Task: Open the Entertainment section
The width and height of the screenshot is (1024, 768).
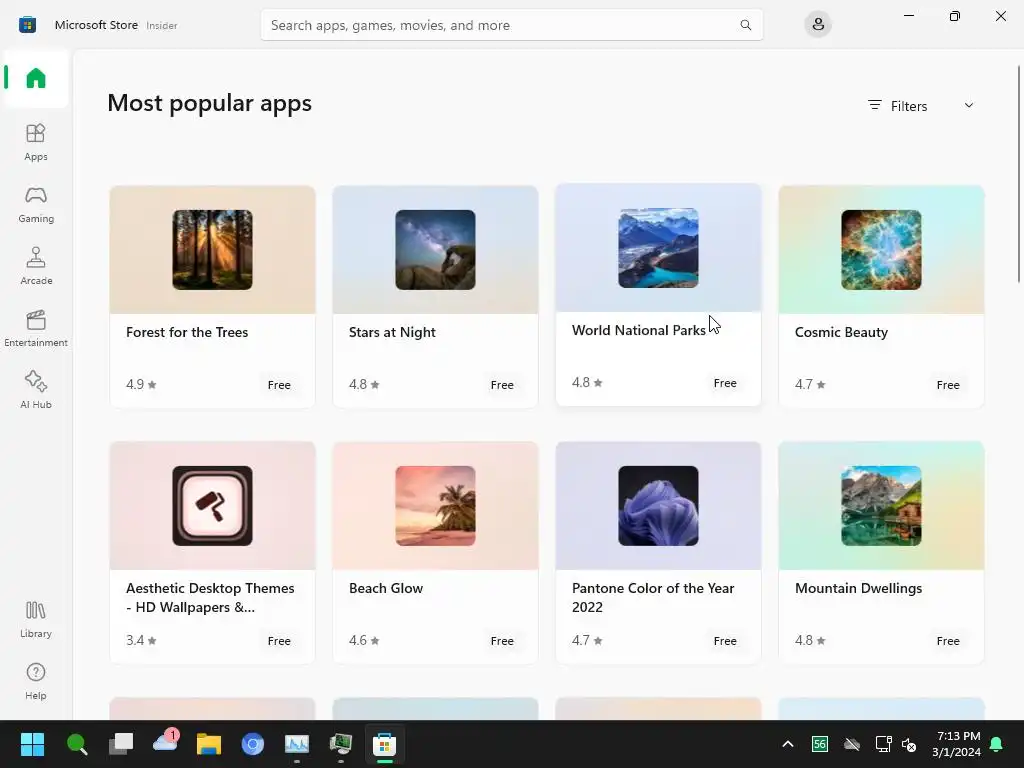Action: tap(36, 328)
